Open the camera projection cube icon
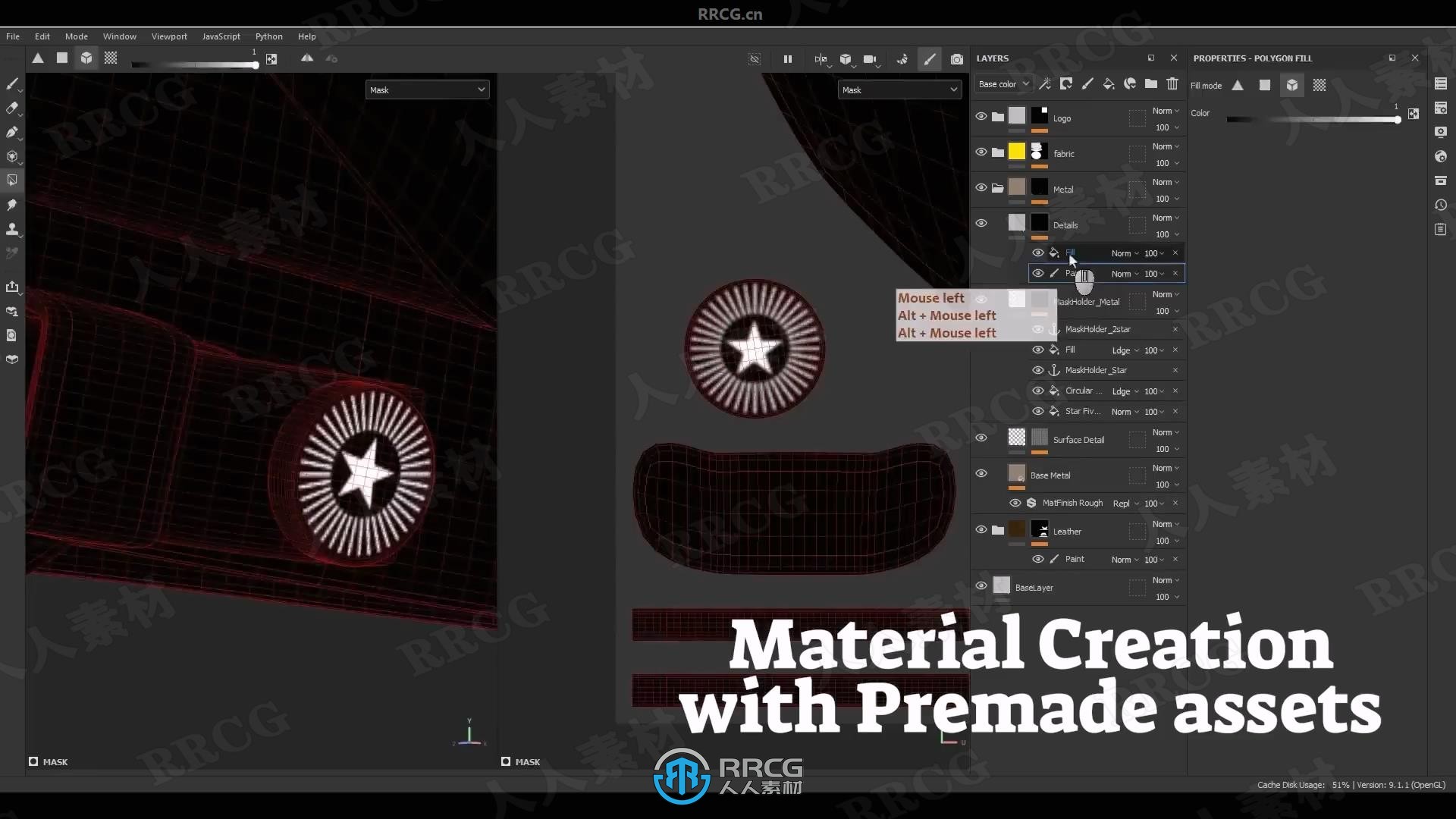Image resolution: width=1456 pixels, height=819 pixels. coord(846,59)
